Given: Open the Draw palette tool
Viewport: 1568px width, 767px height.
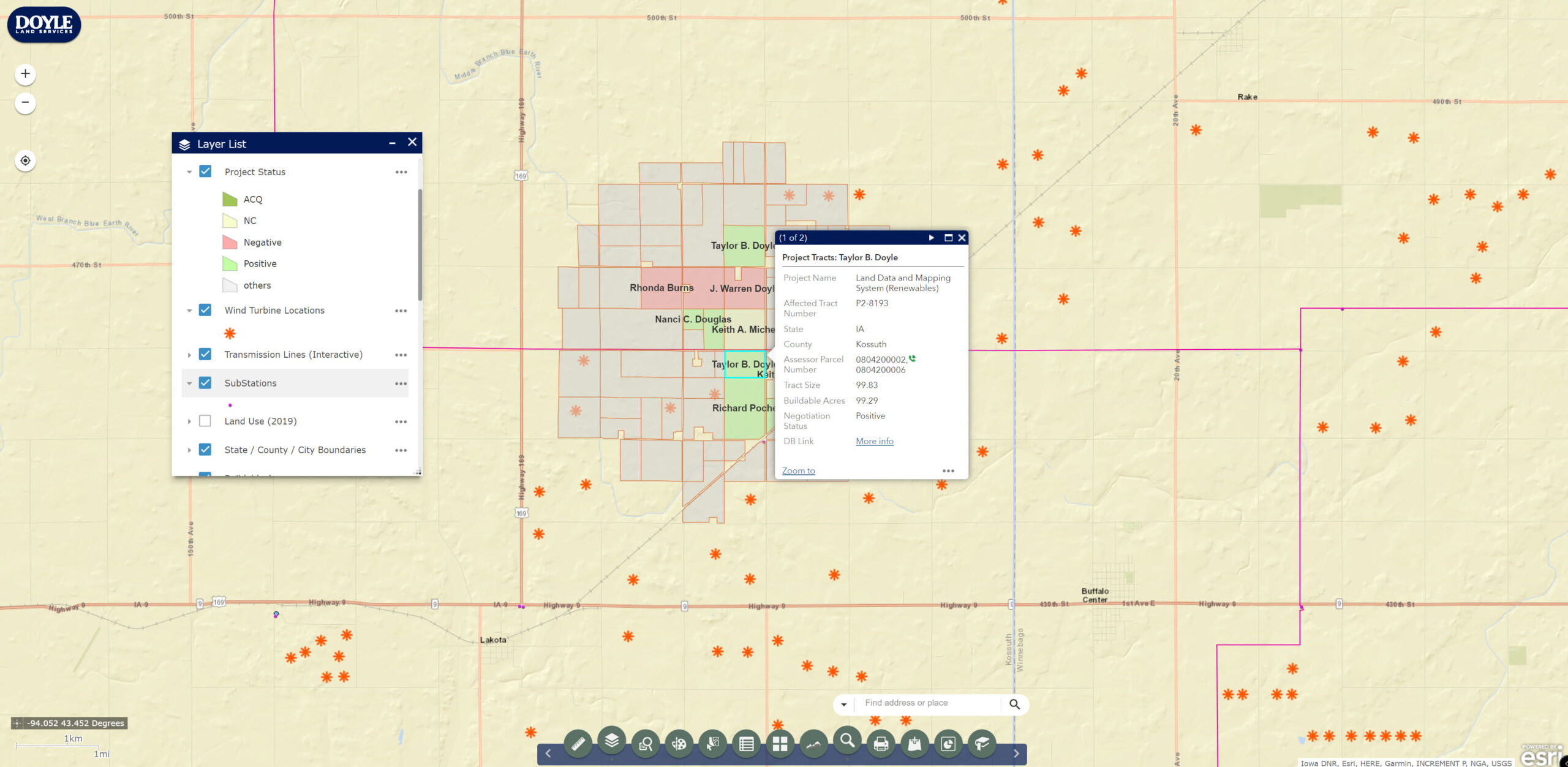Looking at the screenshot, I should (x=679, y=744).
